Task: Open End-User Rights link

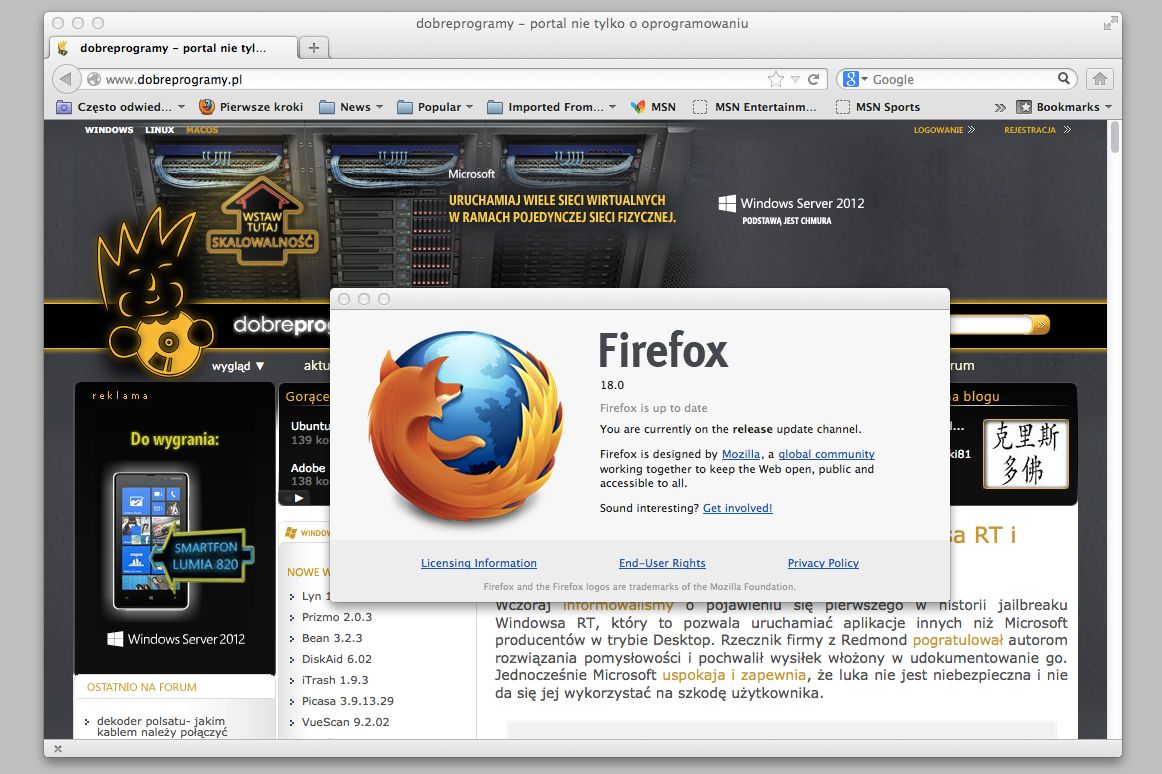Action: [x=662, y=563]
